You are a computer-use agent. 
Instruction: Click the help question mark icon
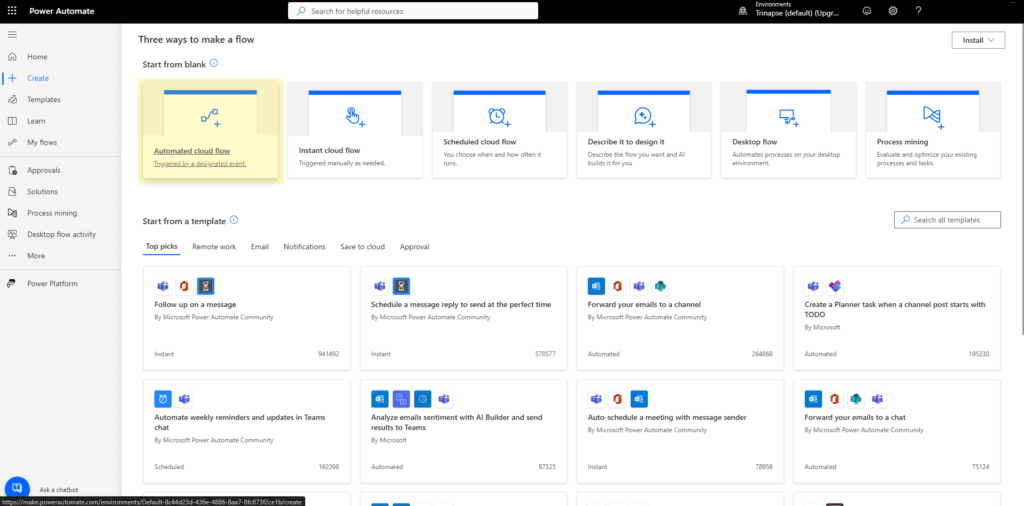click(918, 11)
